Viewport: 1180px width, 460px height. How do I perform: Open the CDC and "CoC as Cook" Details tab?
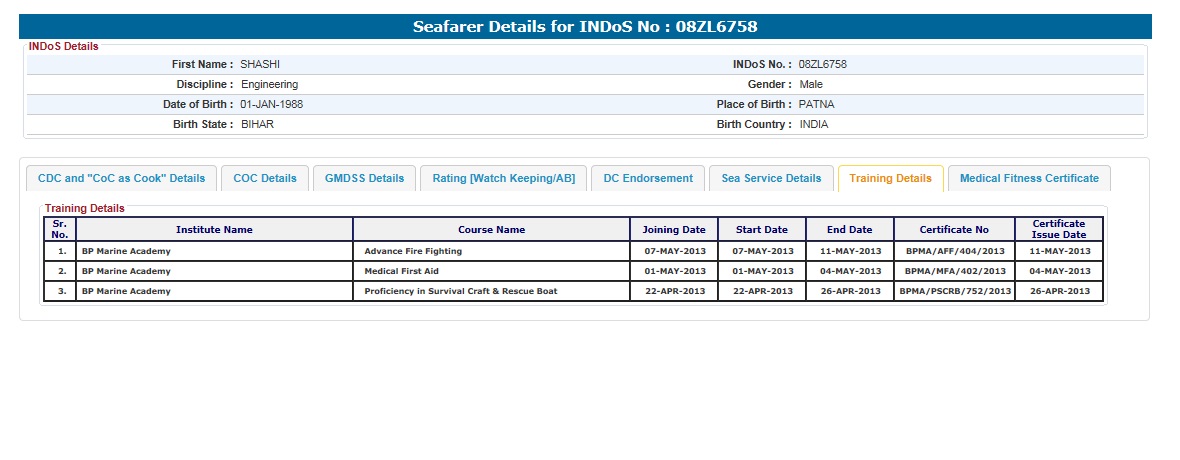(x=121, y=178)
